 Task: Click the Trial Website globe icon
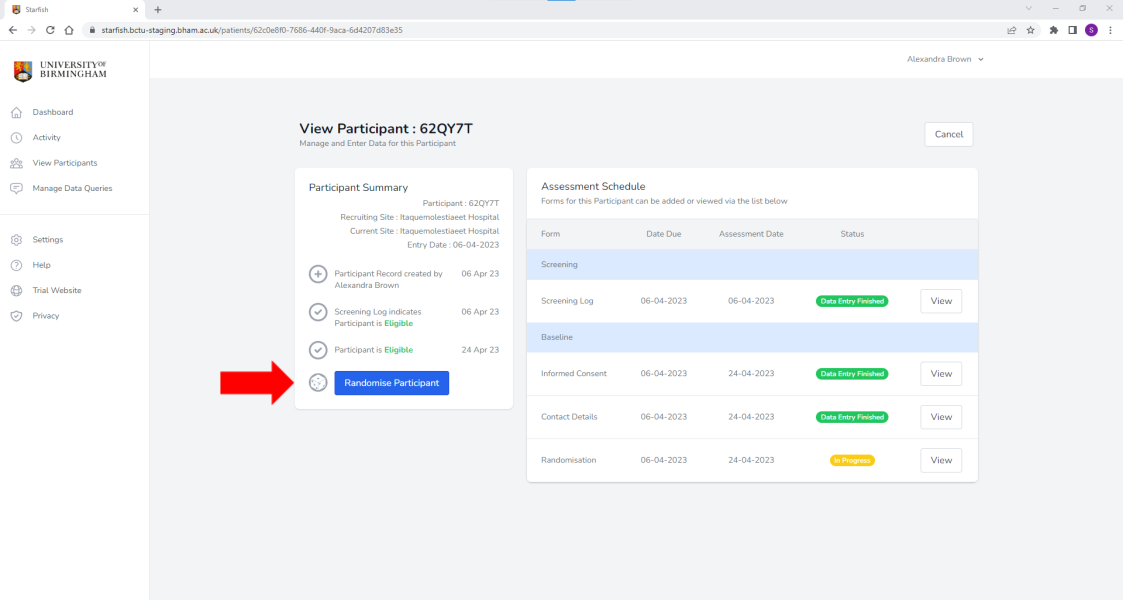point(16,291)
